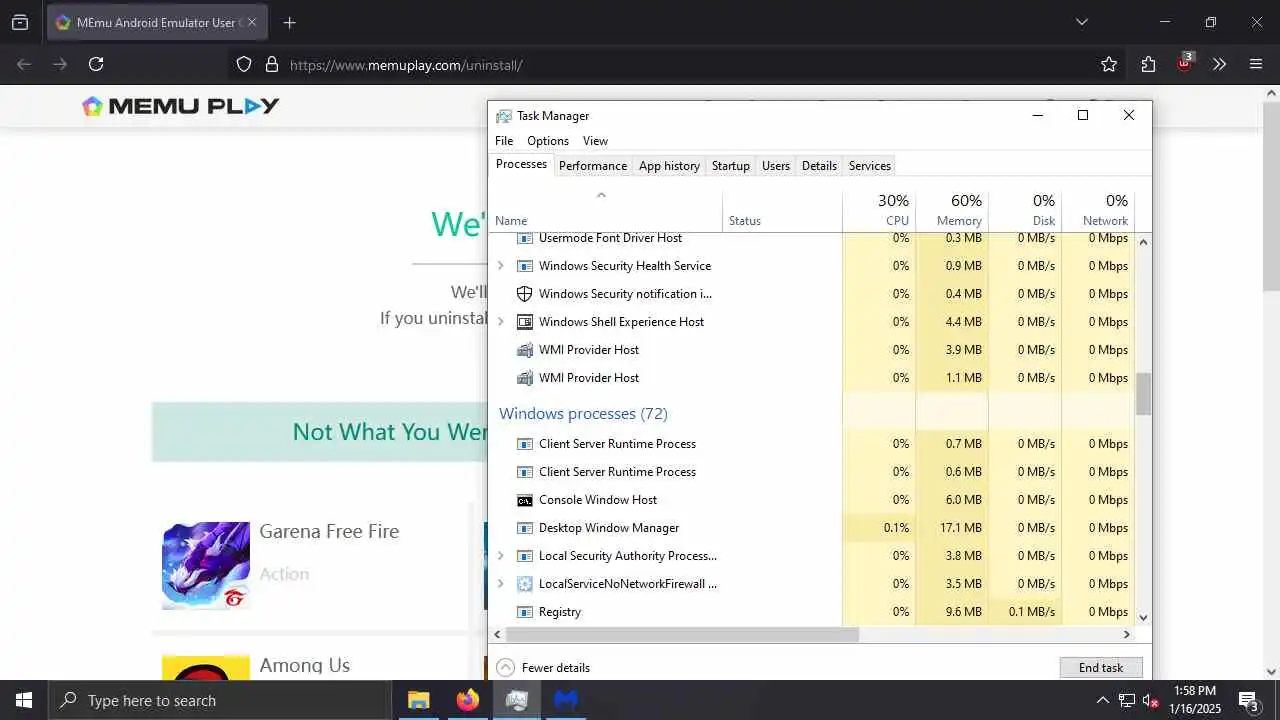Open Firefox from the taskbar

[468, 700]
